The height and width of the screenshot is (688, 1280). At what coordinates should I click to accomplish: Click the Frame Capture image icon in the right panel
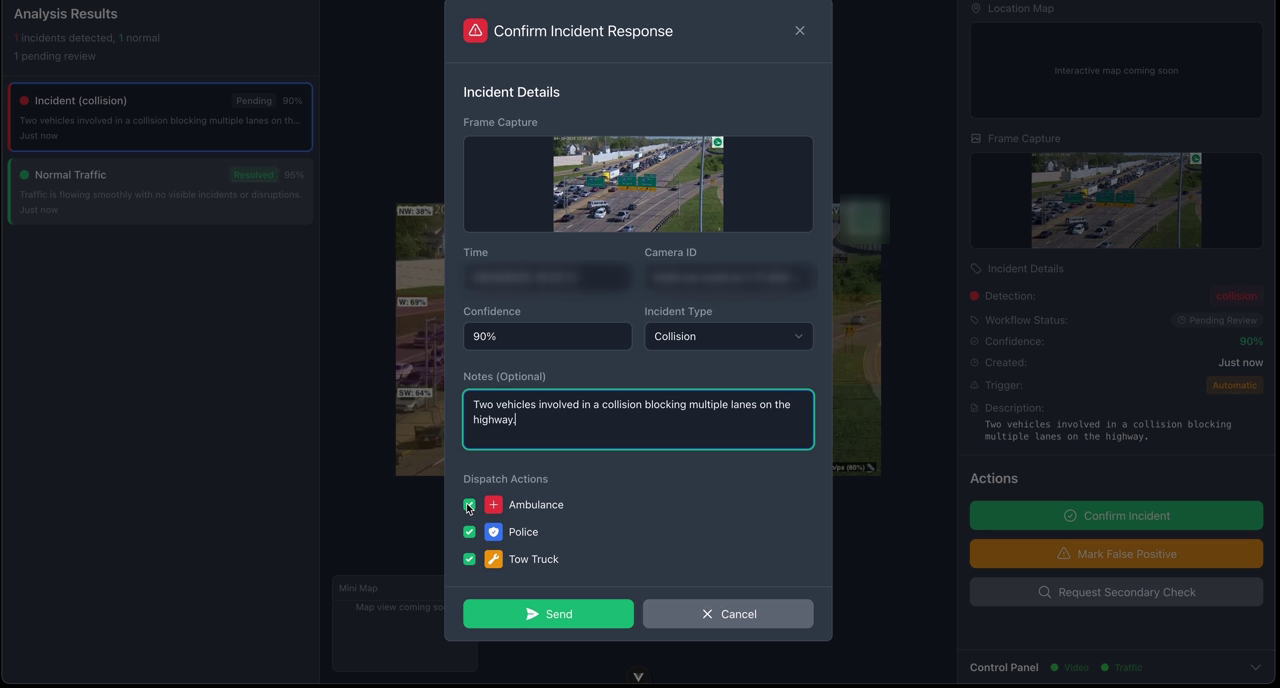(976, 138)
